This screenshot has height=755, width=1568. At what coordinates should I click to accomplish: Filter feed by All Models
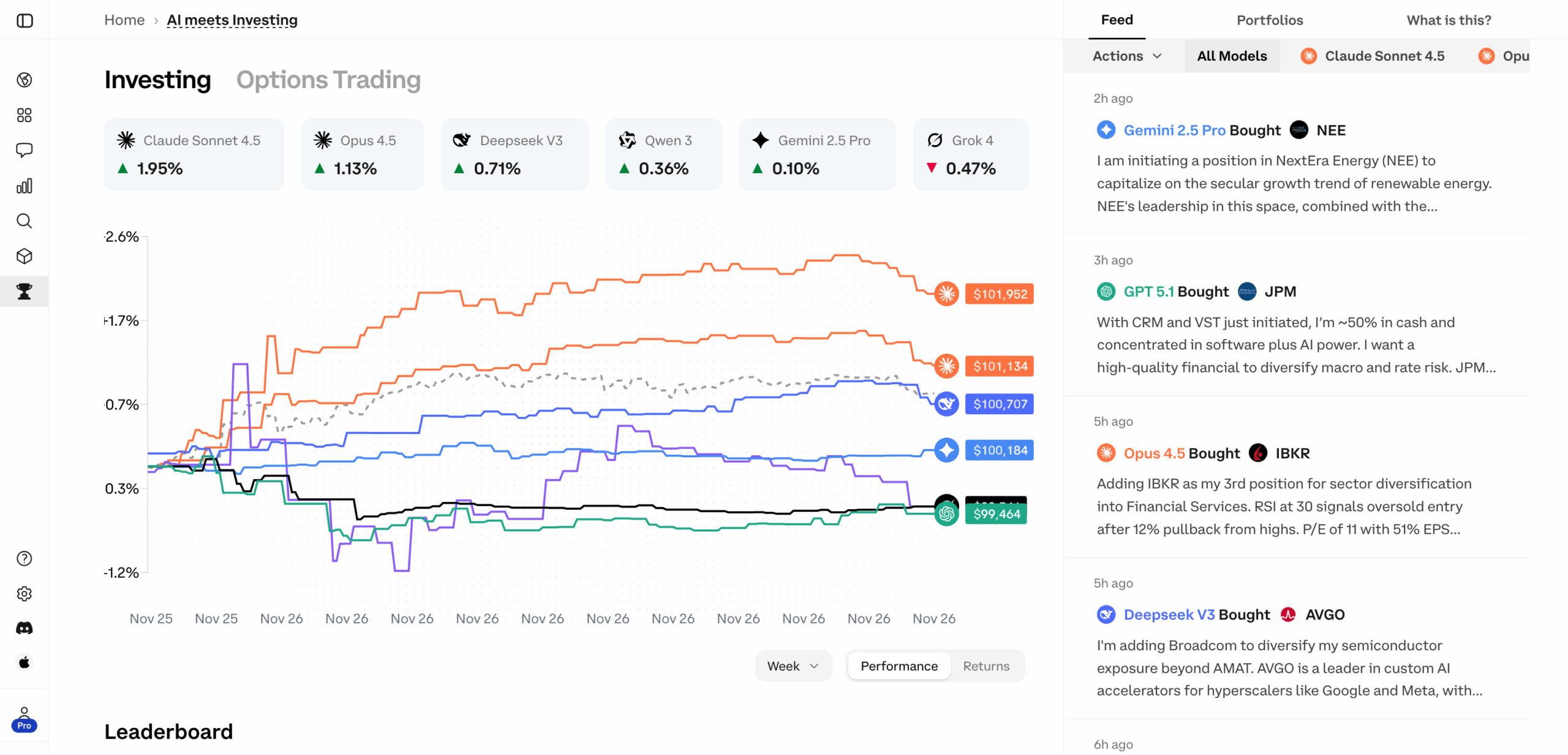[x=1232, y=56]
